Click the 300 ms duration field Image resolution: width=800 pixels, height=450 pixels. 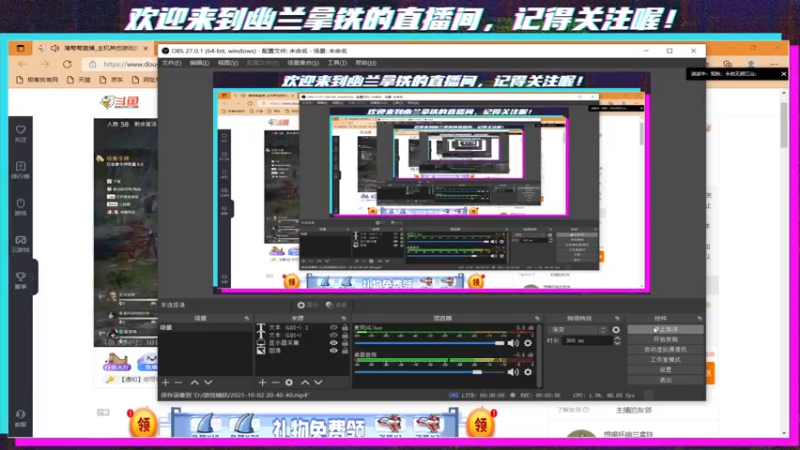point(587,340)
